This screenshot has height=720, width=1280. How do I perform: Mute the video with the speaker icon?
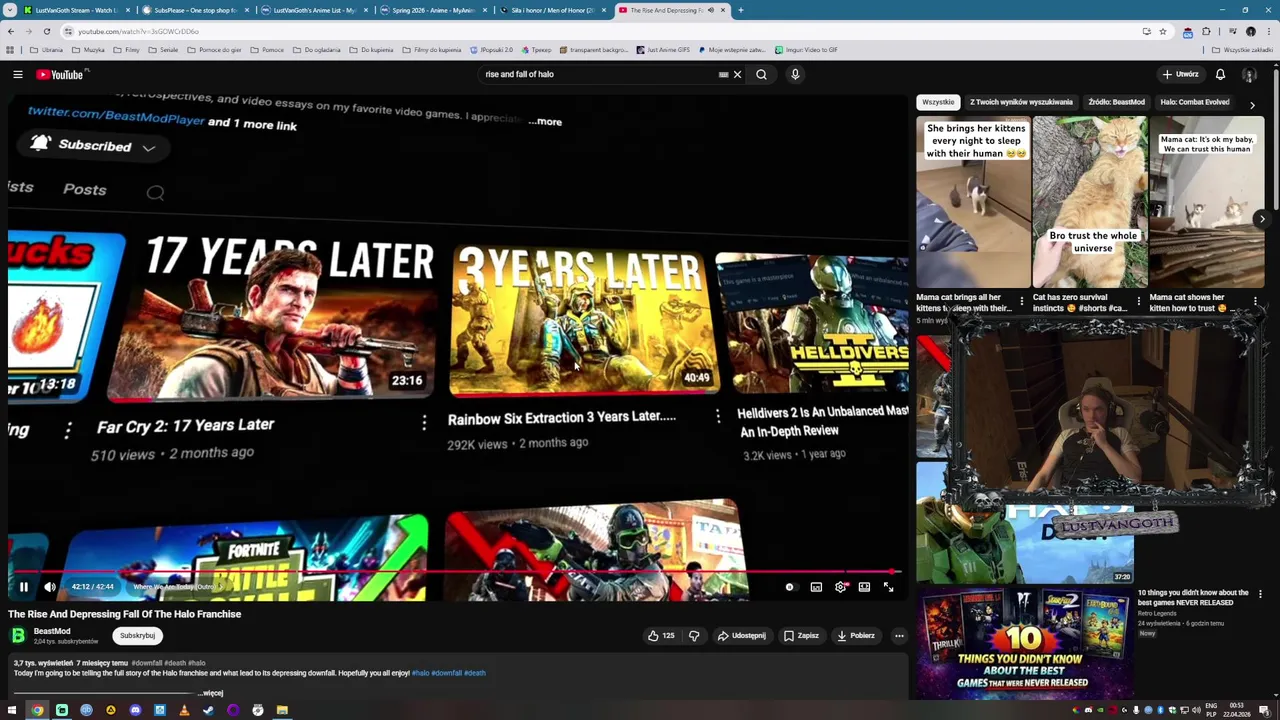point(50,587)
